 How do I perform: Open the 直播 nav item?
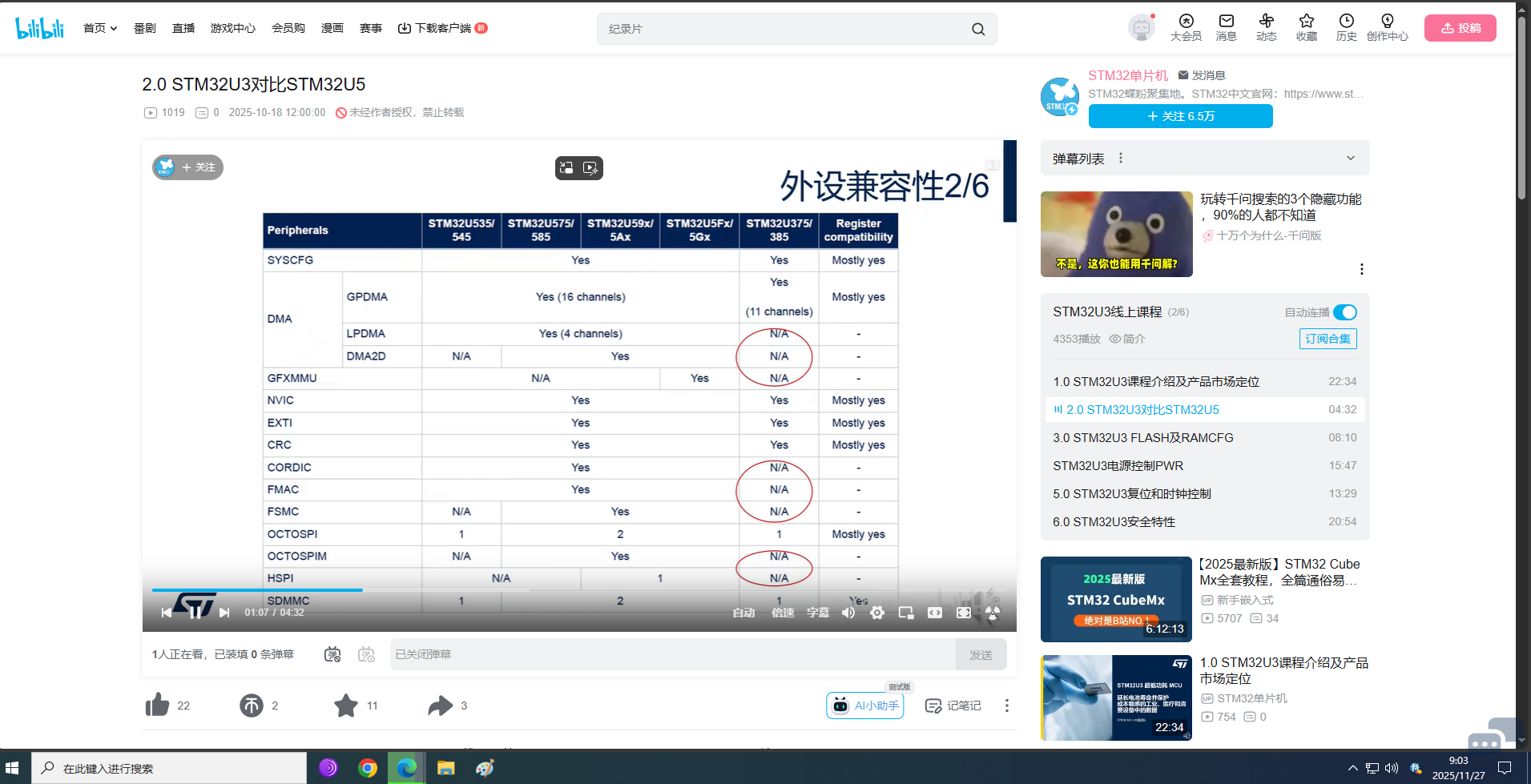pyautogui.click(x=183, y=28)
